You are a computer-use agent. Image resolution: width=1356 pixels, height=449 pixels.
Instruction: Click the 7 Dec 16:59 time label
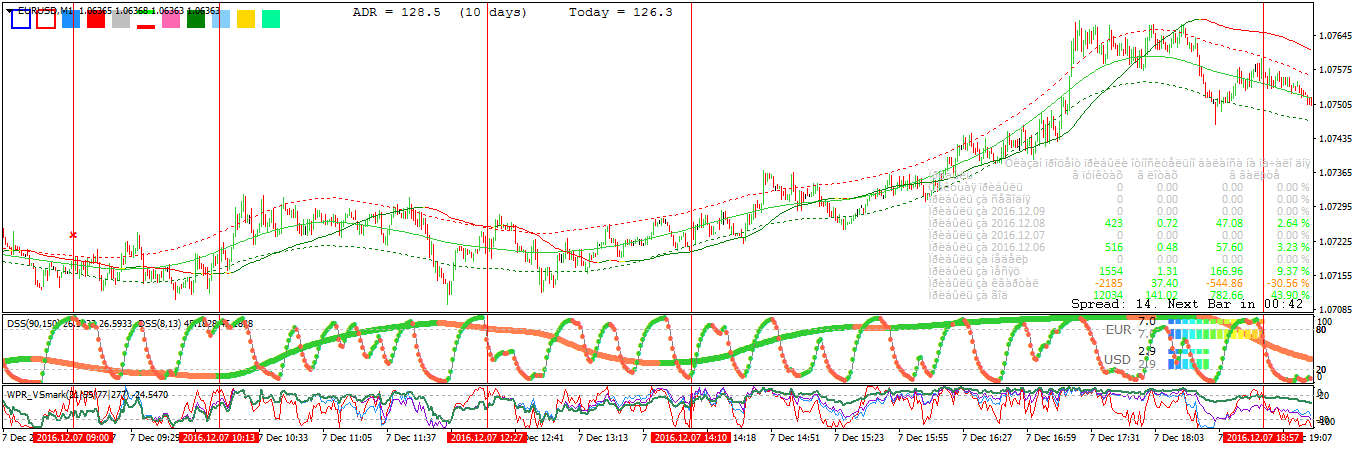(1050, 438)
